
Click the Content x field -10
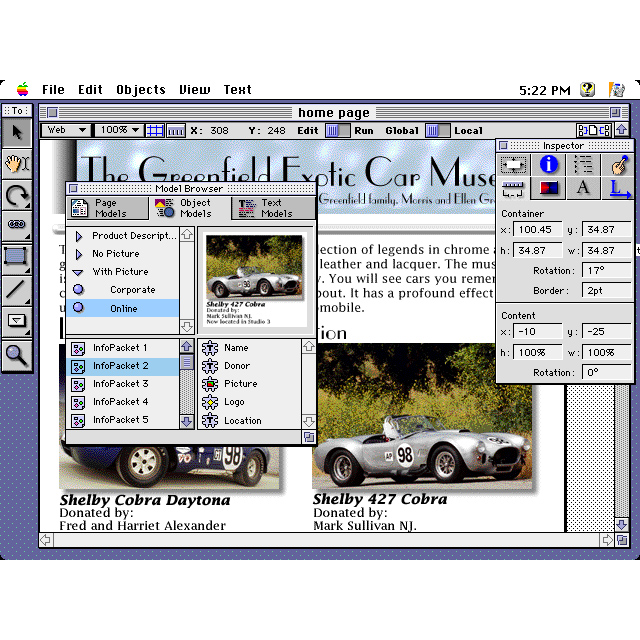click(537, 331)
